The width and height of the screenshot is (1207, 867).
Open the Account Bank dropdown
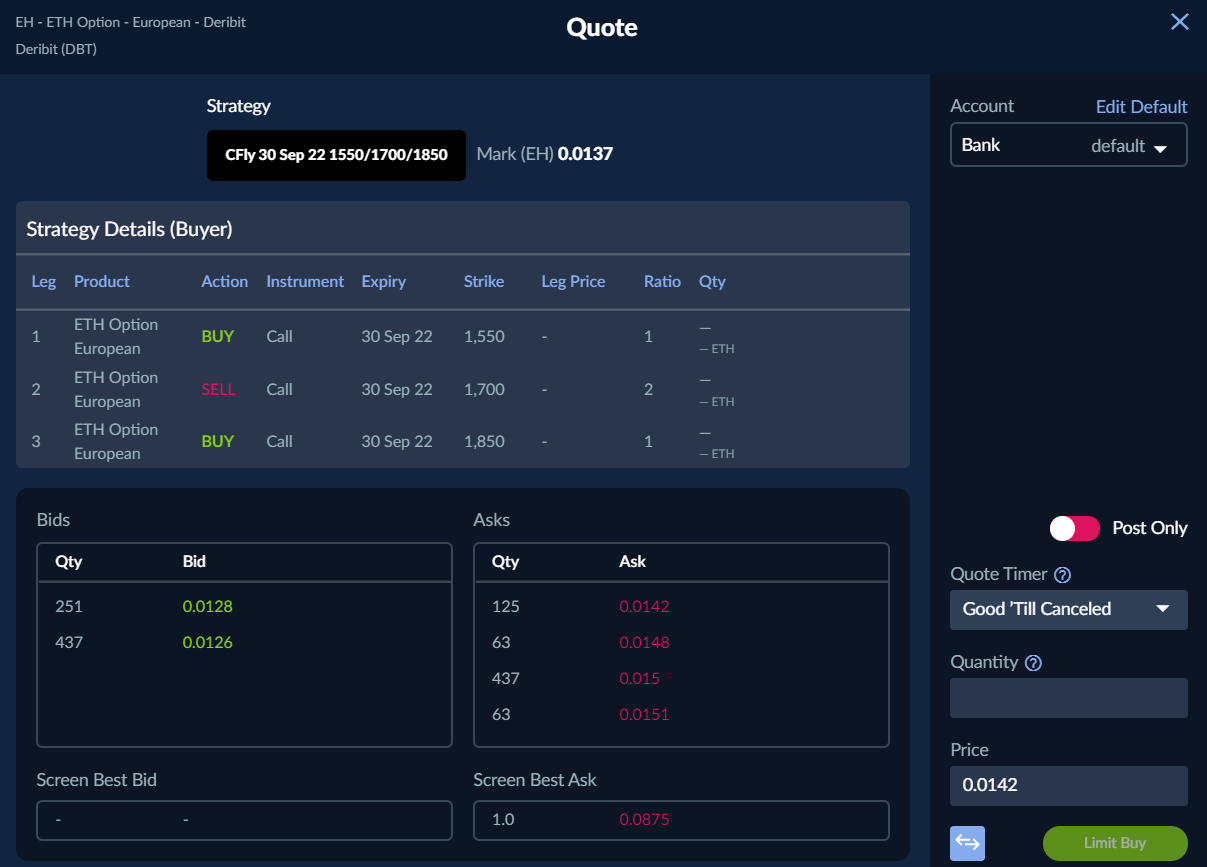[x=1068, y=145]
